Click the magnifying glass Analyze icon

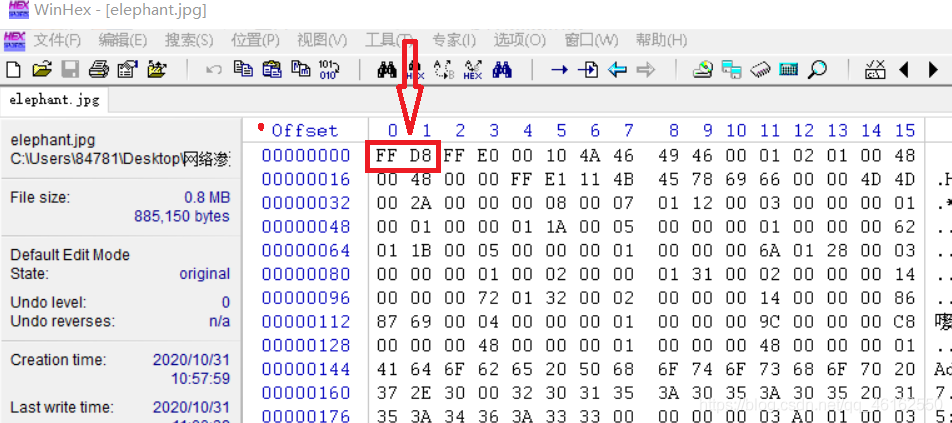818,69
